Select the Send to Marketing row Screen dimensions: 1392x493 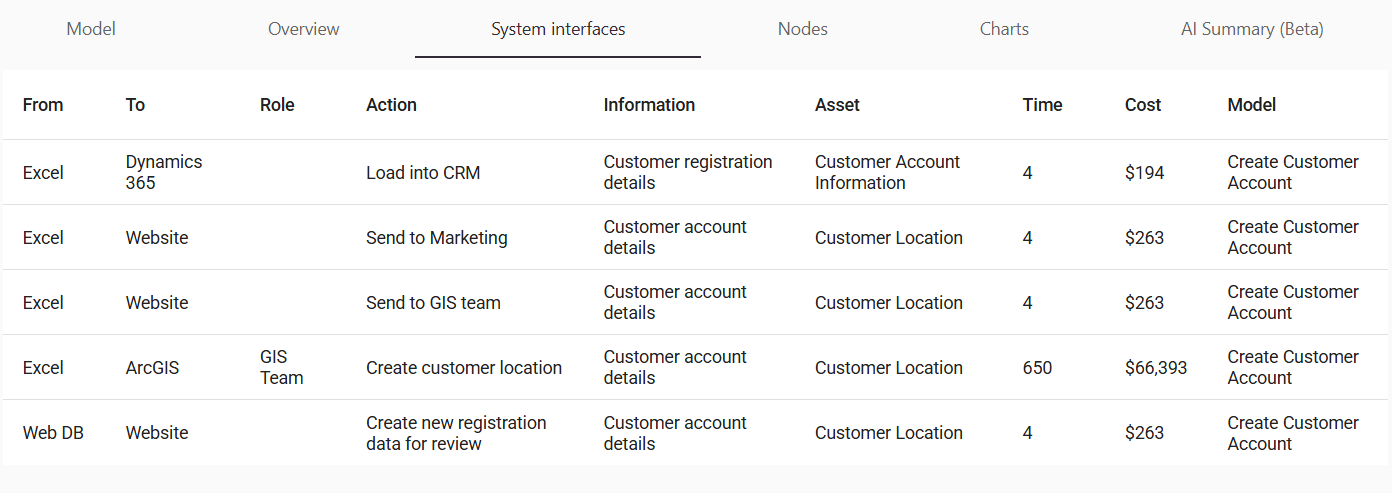click(x=437, y=238)
